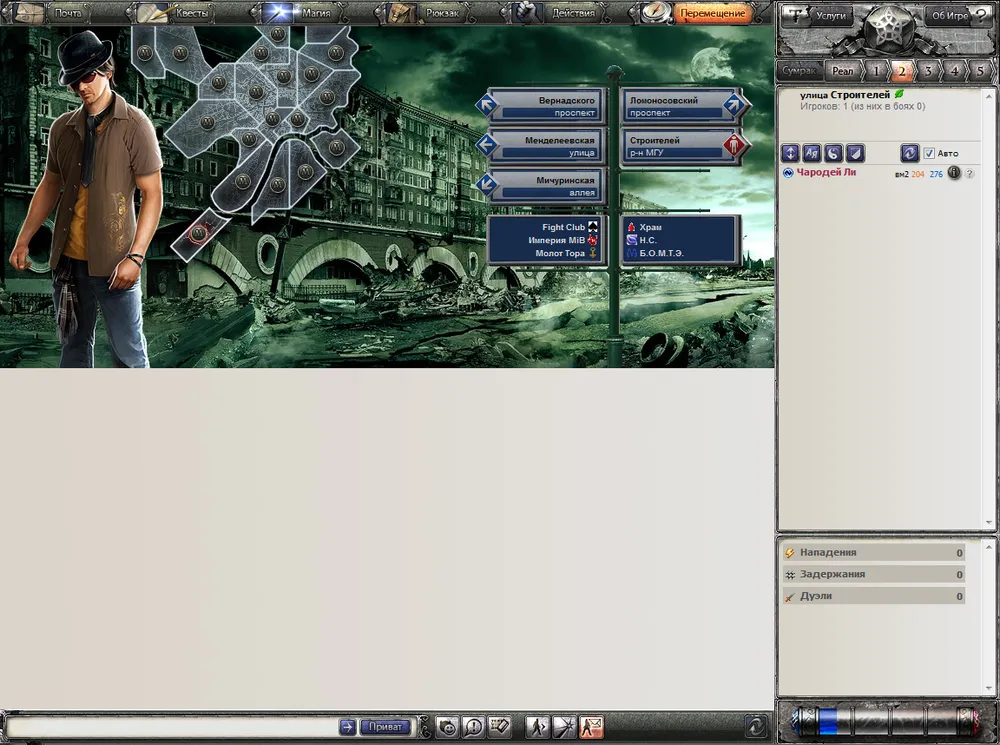Select layer tab 4
The height and width of the screenshot is (745, 1000).
(x=955, y=71)
